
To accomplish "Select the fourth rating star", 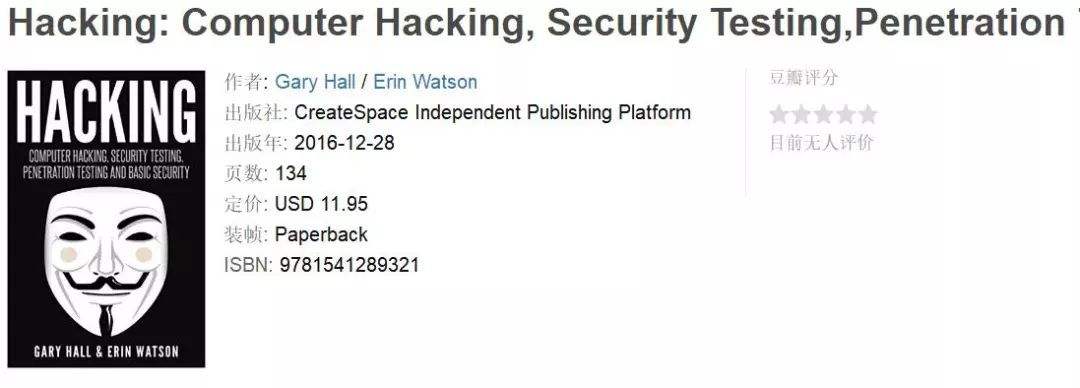I will pos(846,114).
